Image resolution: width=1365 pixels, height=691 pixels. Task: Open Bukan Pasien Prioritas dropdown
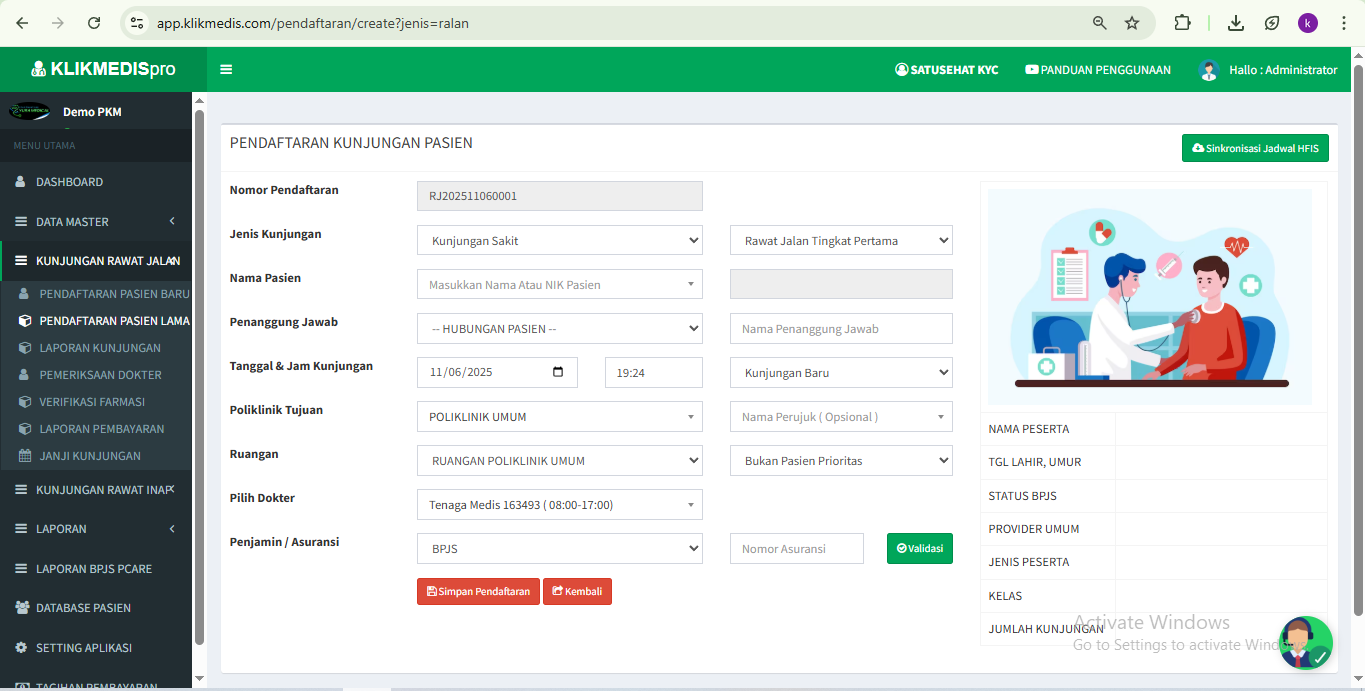tap(841, 460)
